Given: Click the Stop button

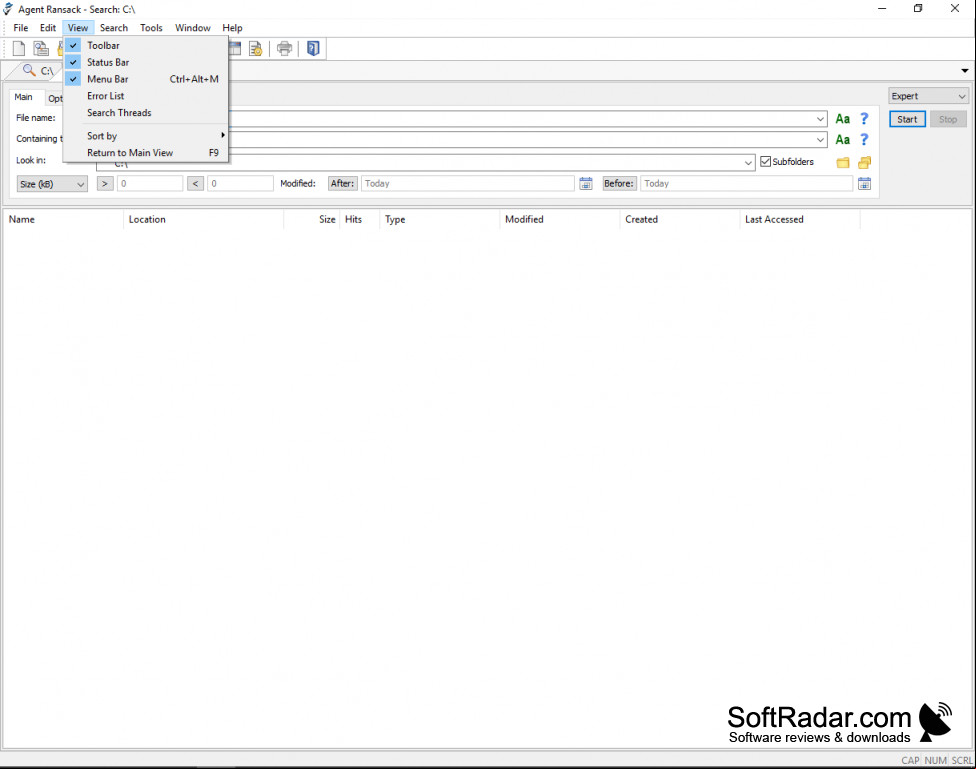Looking at the screenshot, I should click(948, 120).
